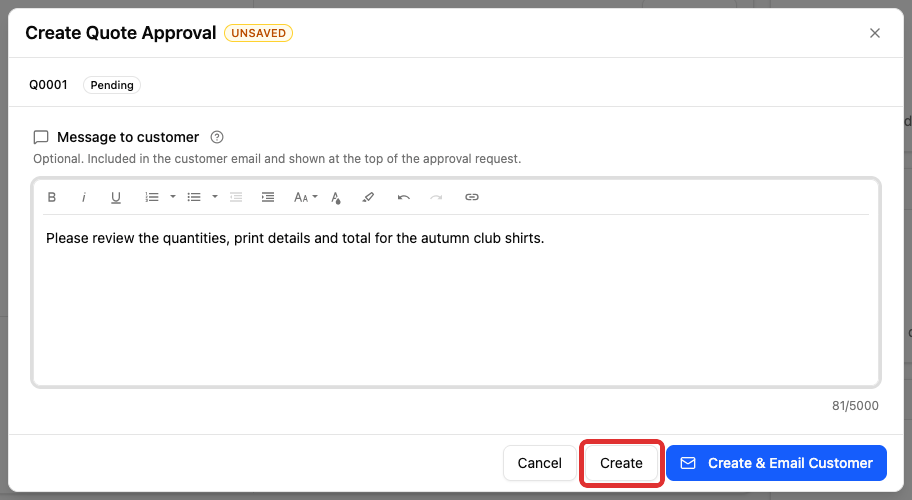Underline text using the U icon
912x500 pixels.
(116, 197)
